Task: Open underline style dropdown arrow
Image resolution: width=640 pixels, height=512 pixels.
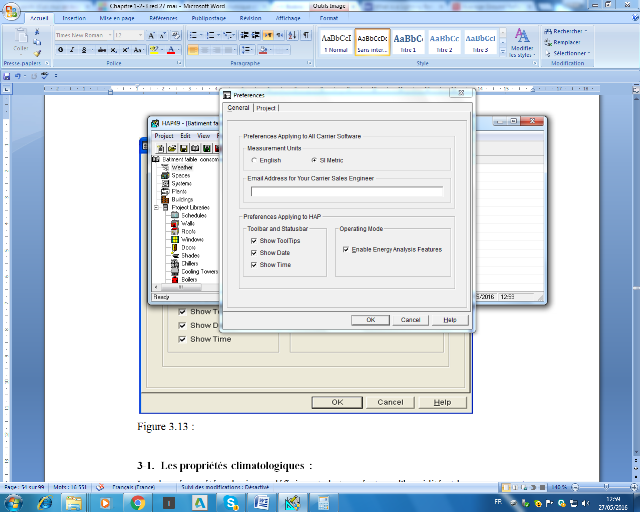Action: 92,50
